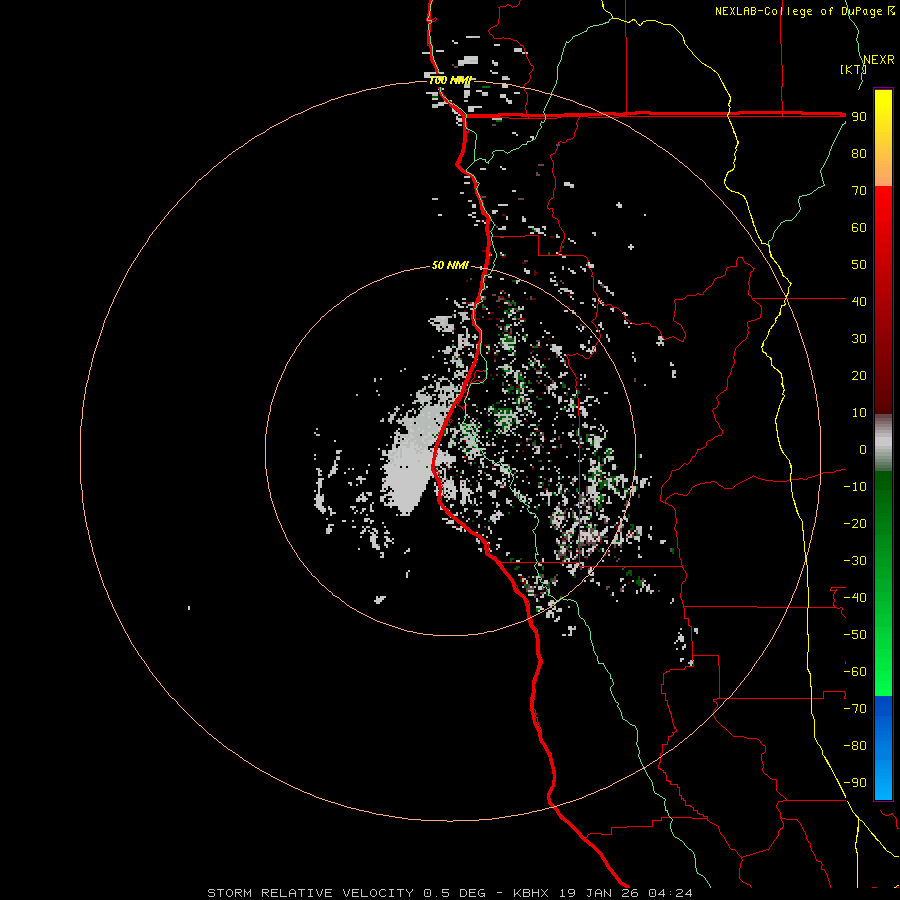This screenshot has width=900, height=900.
Task: Click the yellow-orange segment of the velocity scale
Action: tap(883, 138)
